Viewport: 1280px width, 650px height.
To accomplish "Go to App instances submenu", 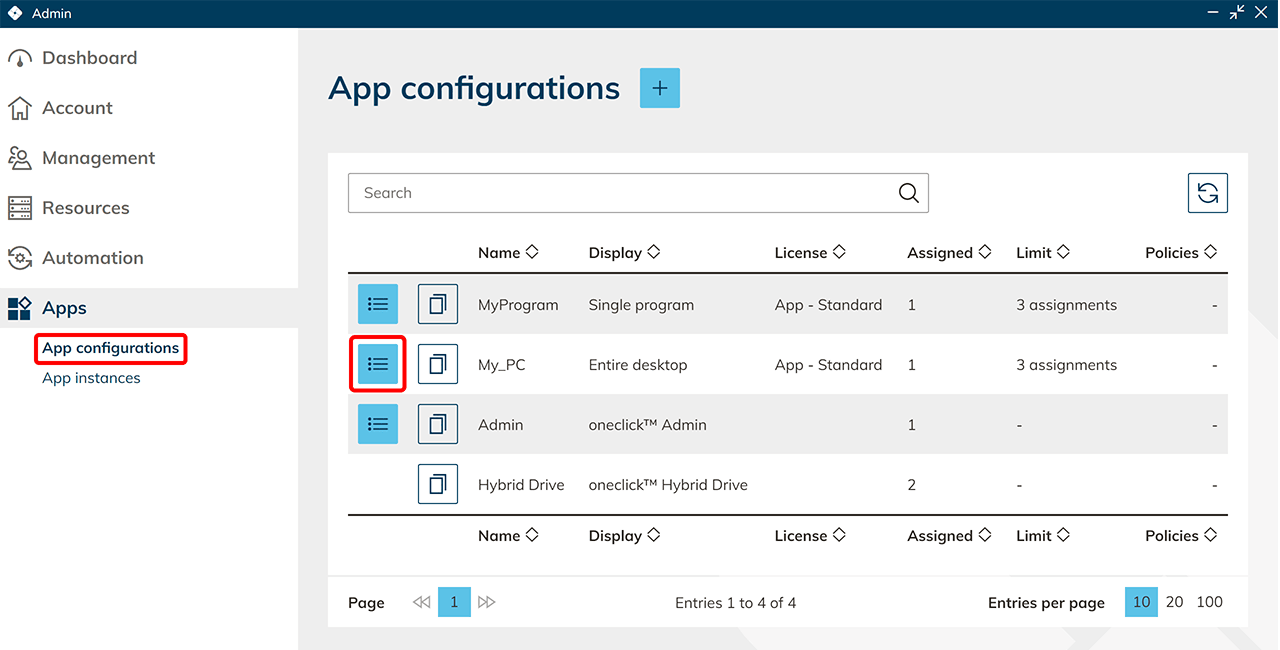I will pyautogui.click(x=91, y=378).
